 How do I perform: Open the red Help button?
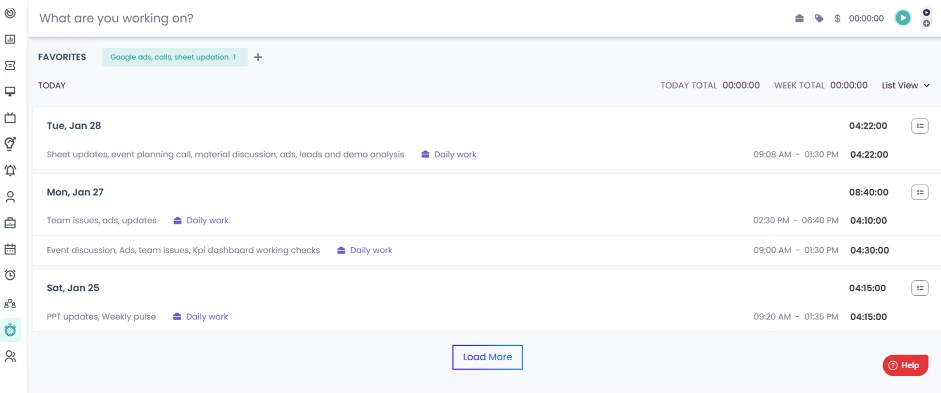(906, 365)
